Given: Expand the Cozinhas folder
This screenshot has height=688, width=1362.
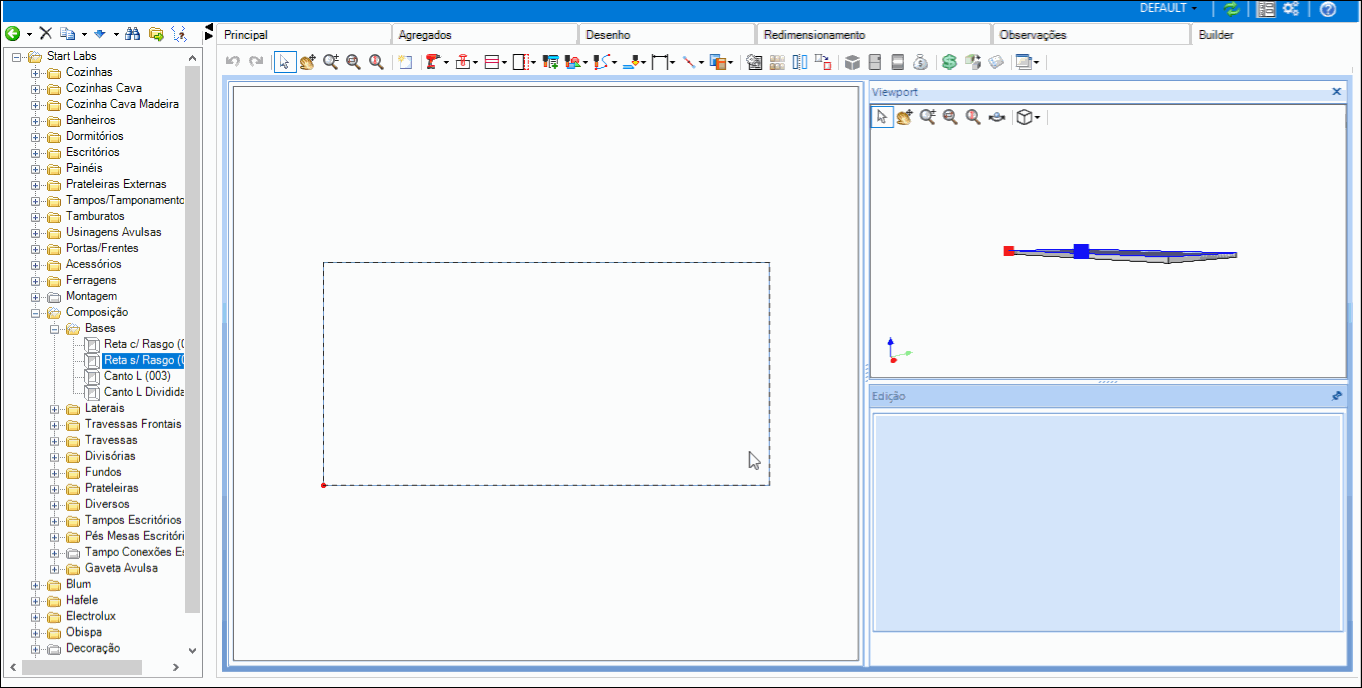Looking at the screenshot, I should point(36,72).
